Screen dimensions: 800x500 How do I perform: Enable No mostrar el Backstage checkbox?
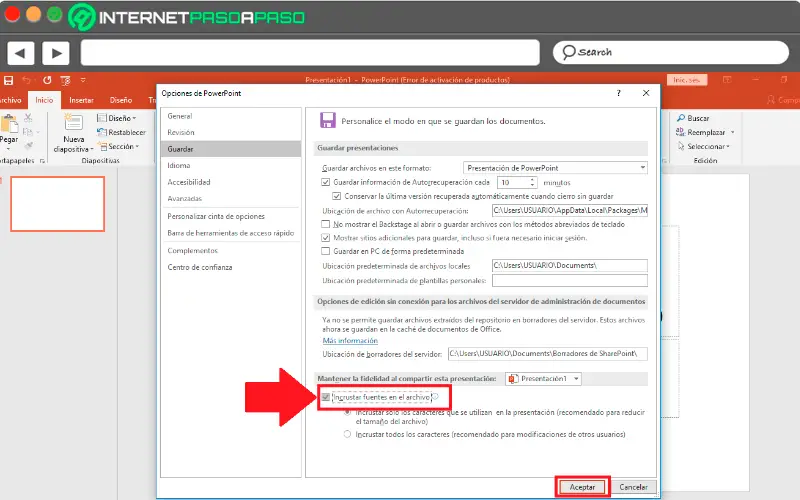tap(326, 224)
